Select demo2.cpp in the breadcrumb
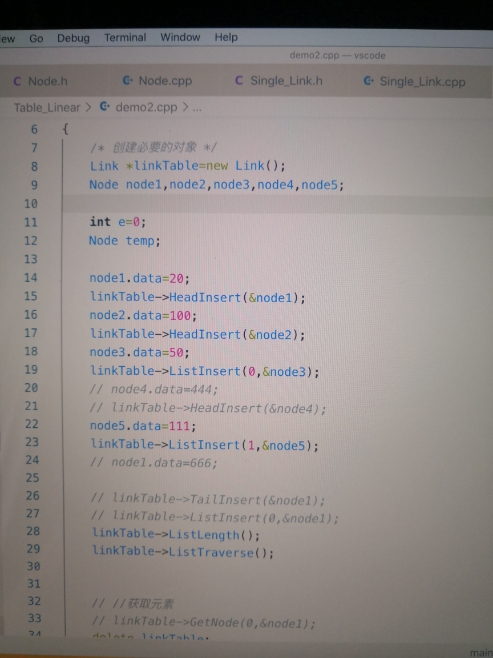Screen dimensions: 493x658 pyautogui.click(x=146, y=107)
